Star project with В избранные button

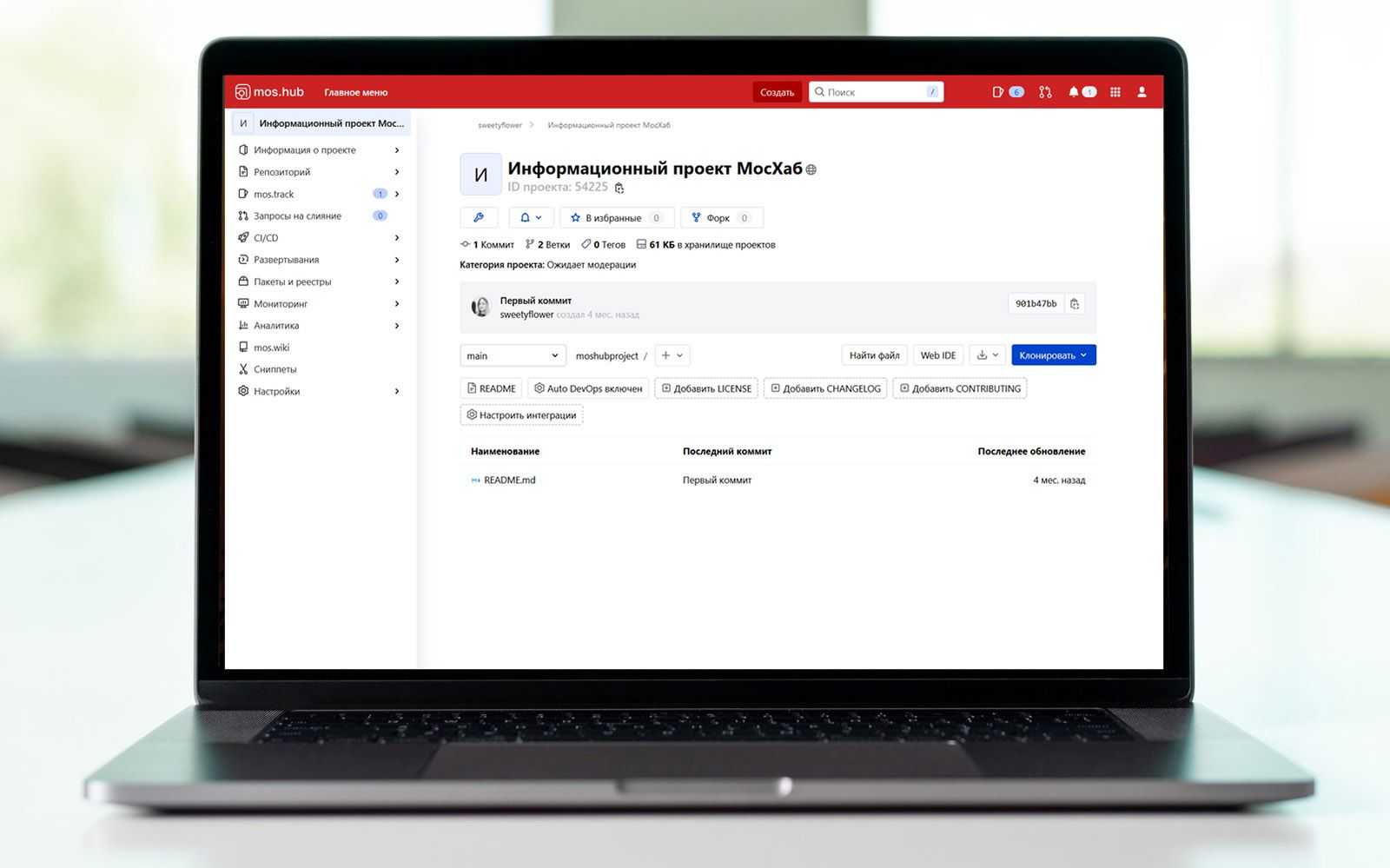point(606,218)
